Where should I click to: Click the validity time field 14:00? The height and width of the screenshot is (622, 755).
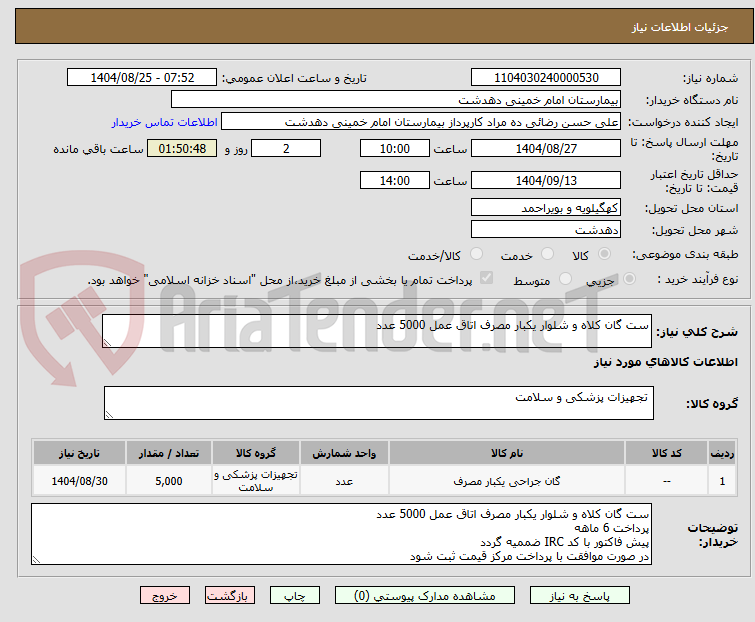point(395,181)
